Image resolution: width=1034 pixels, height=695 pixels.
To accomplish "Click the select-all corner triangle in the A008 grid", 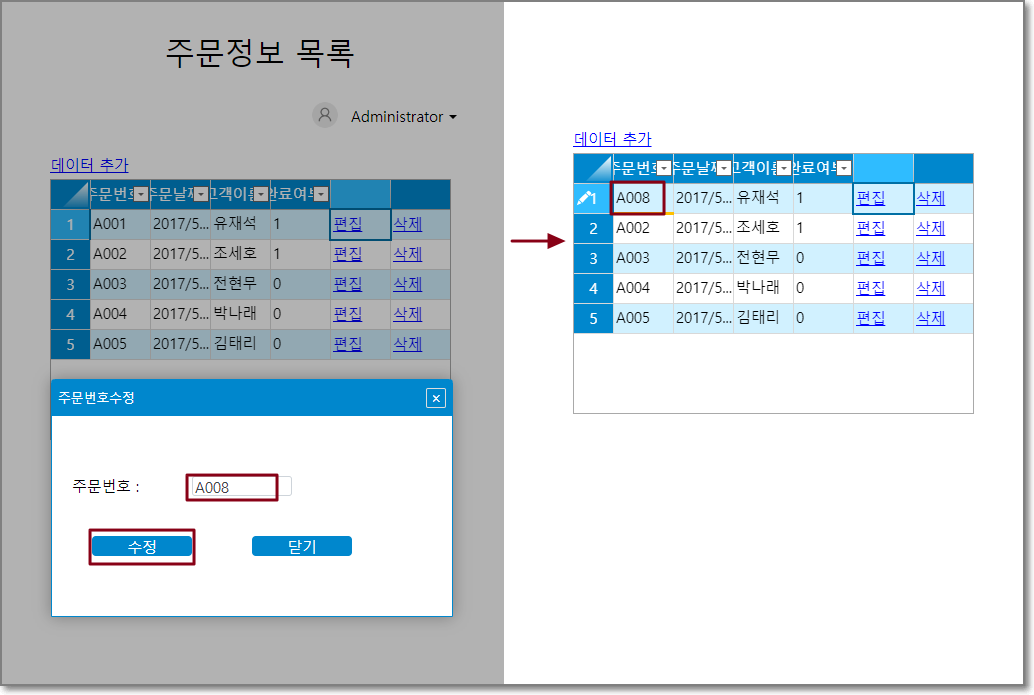I will [x=598, y=169].
